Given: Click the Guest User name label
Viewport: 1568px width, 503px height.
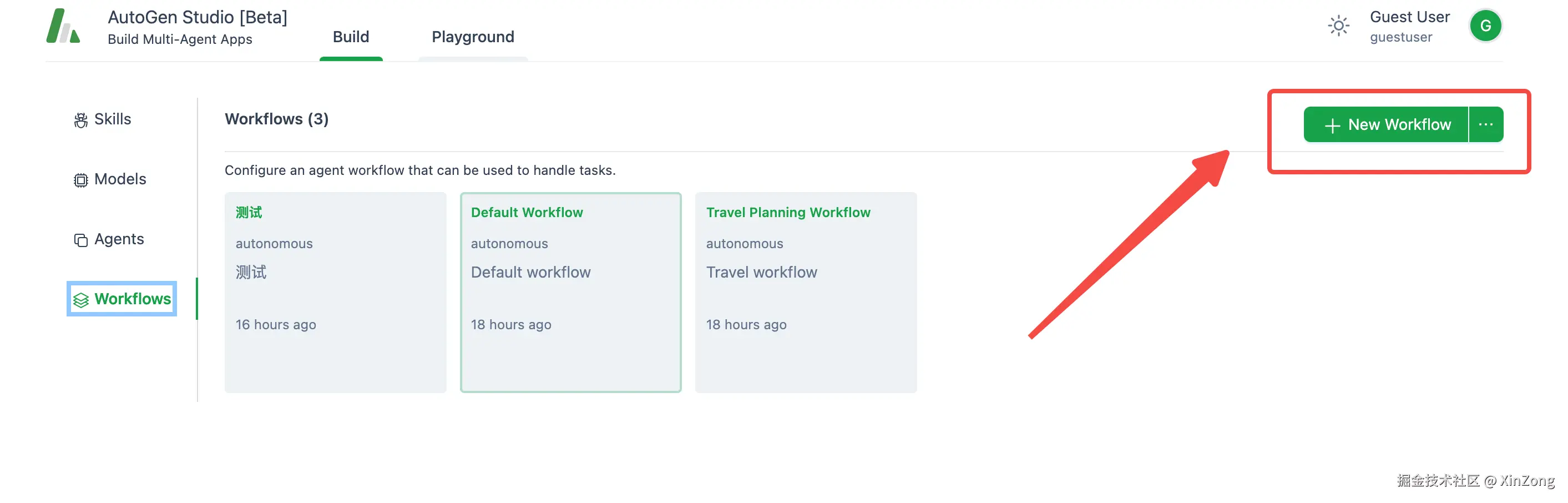Looking at the screenshot, I should pyautogui.click(x=1409, y=17).
